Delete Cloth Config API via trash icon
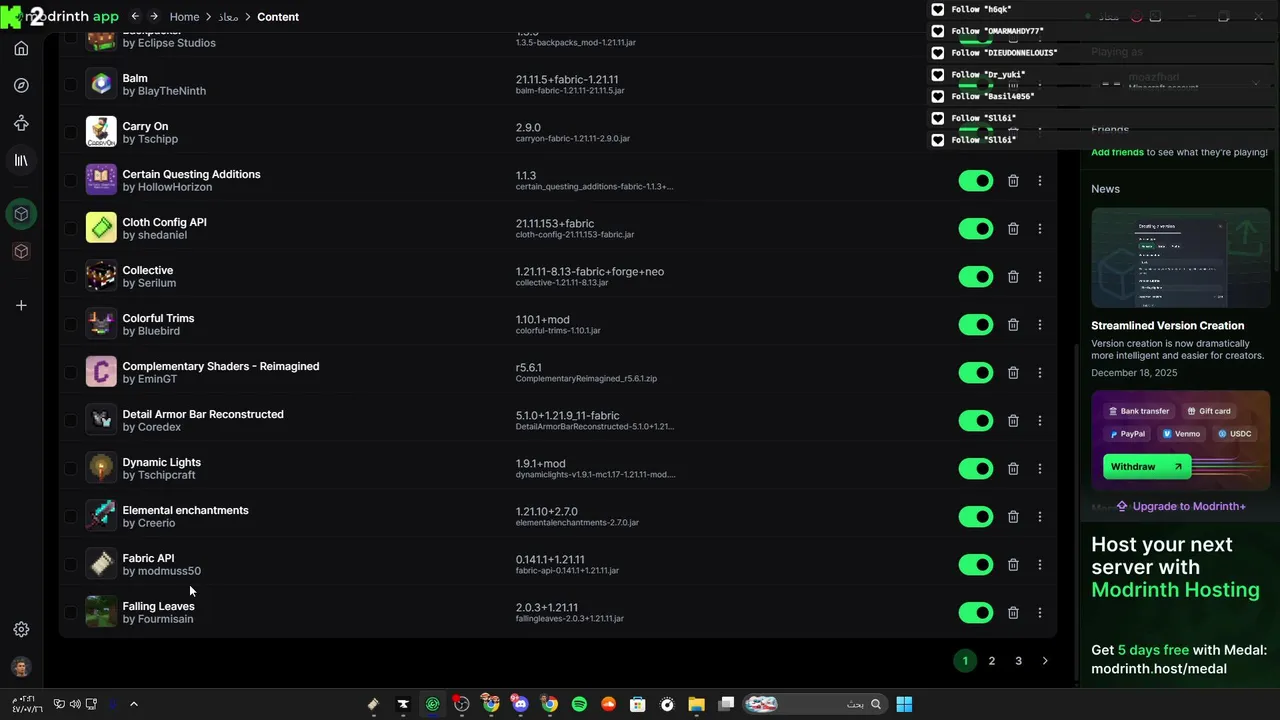The width and height of the screenshot is (1280, 720). 1013,228
